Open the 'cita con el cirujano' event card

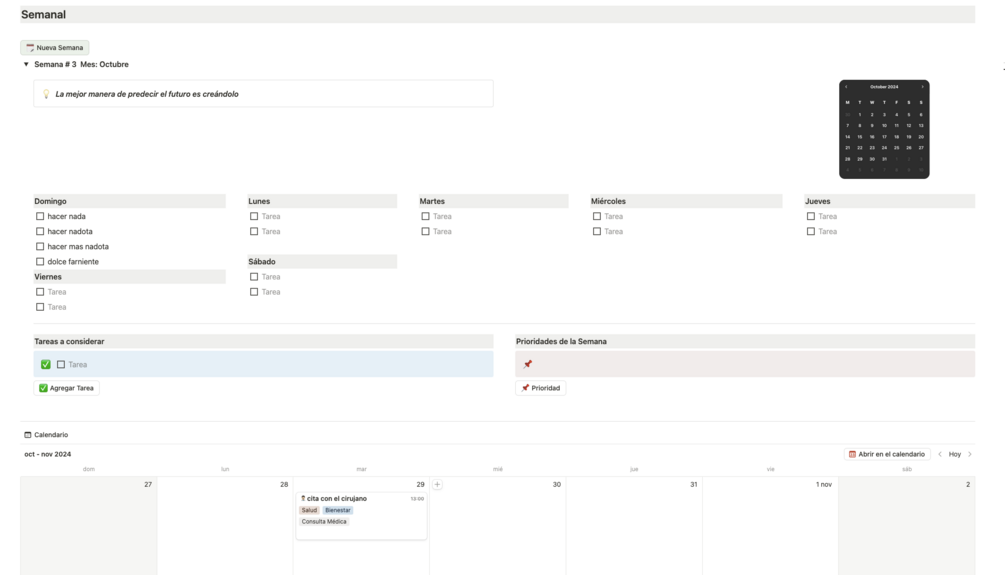point(361,516)
